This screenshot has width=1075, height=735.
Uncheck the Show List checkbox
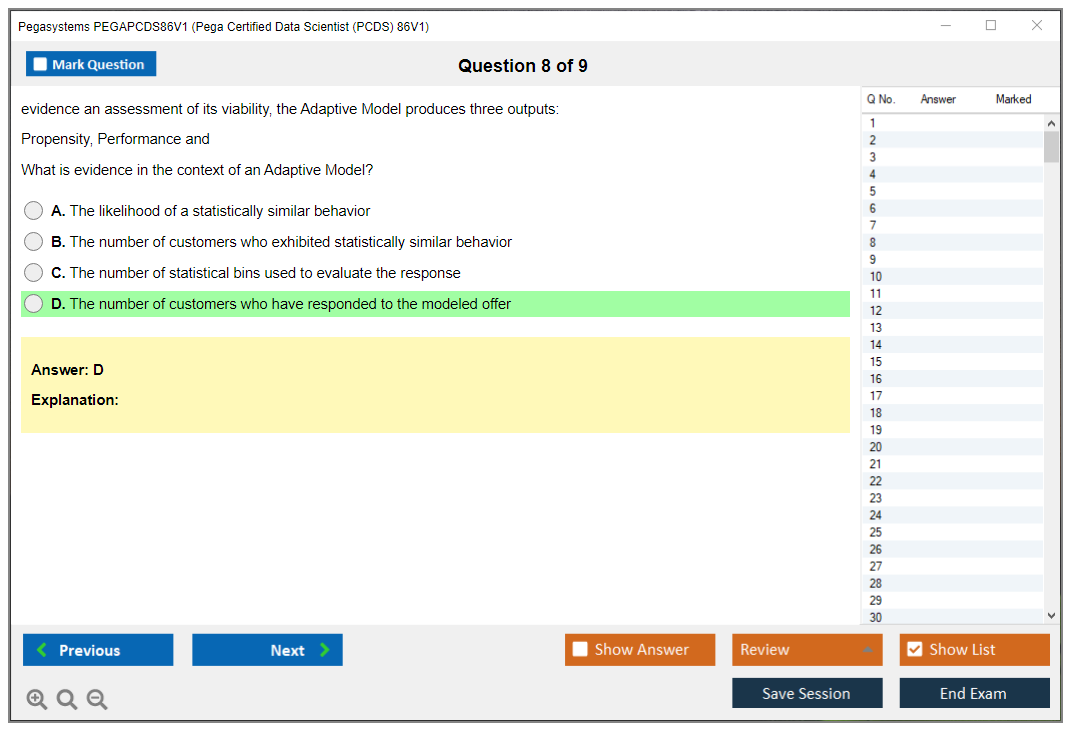tap(914, 650)
